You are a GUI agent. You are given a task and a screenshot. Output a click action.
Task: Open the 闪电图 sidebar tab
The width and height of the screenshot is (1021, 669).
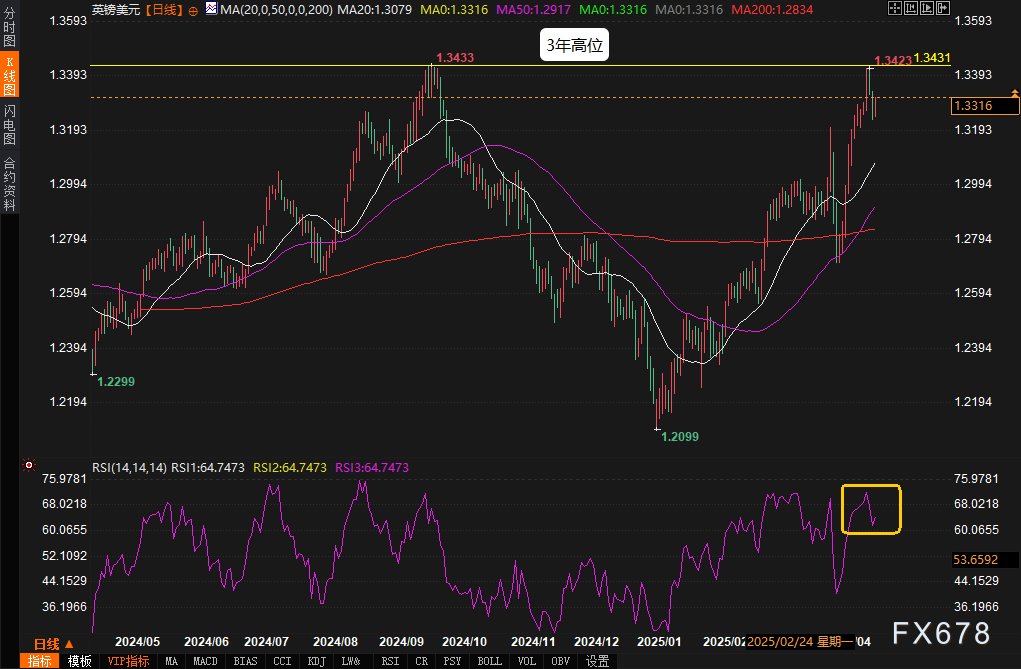[9, 125]
